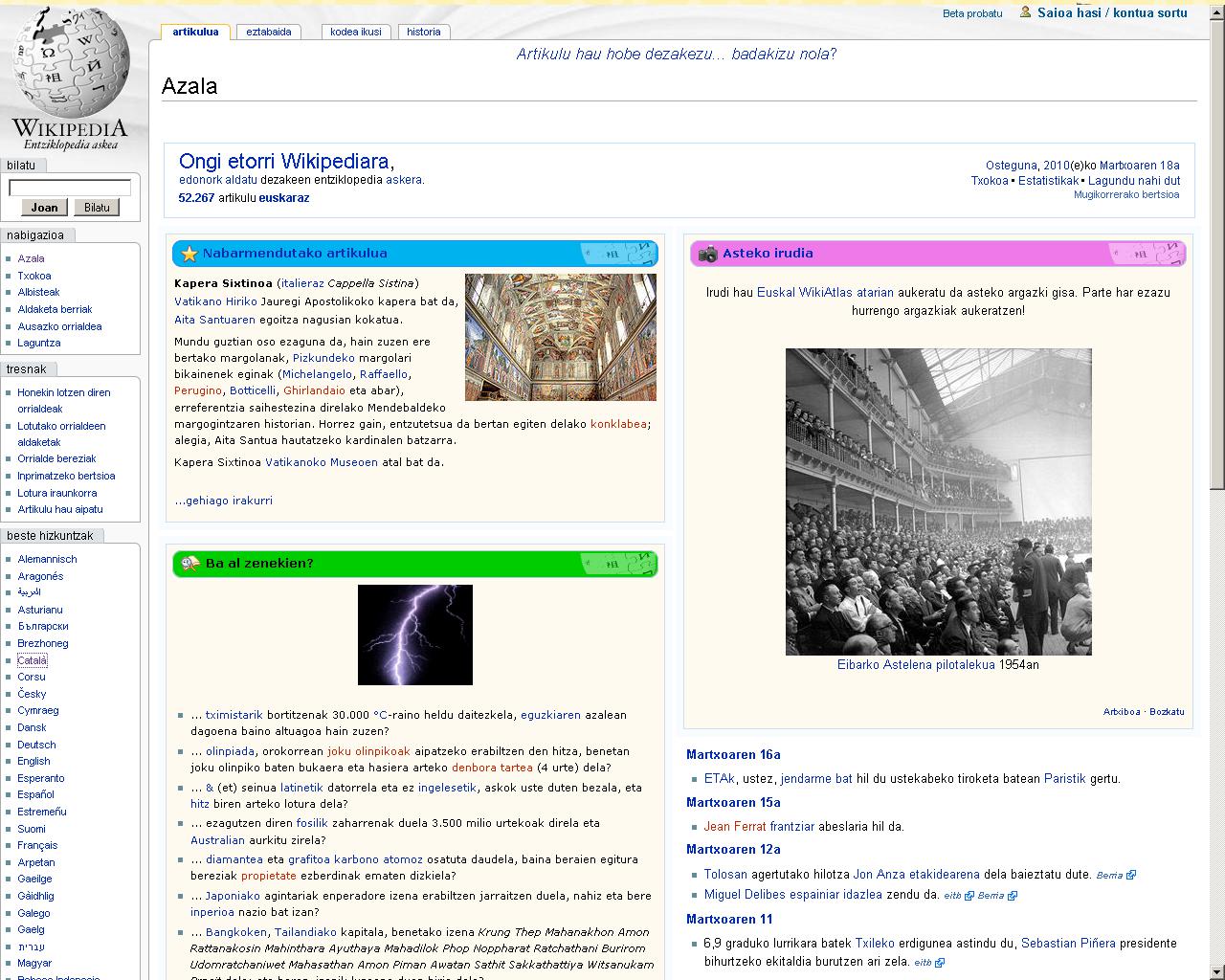This screenshot has width=1225, height=980.
Task: Click the external link icon after Berria on the Tolosan line
Action: pyautogui.click(x=1131, y=875)
